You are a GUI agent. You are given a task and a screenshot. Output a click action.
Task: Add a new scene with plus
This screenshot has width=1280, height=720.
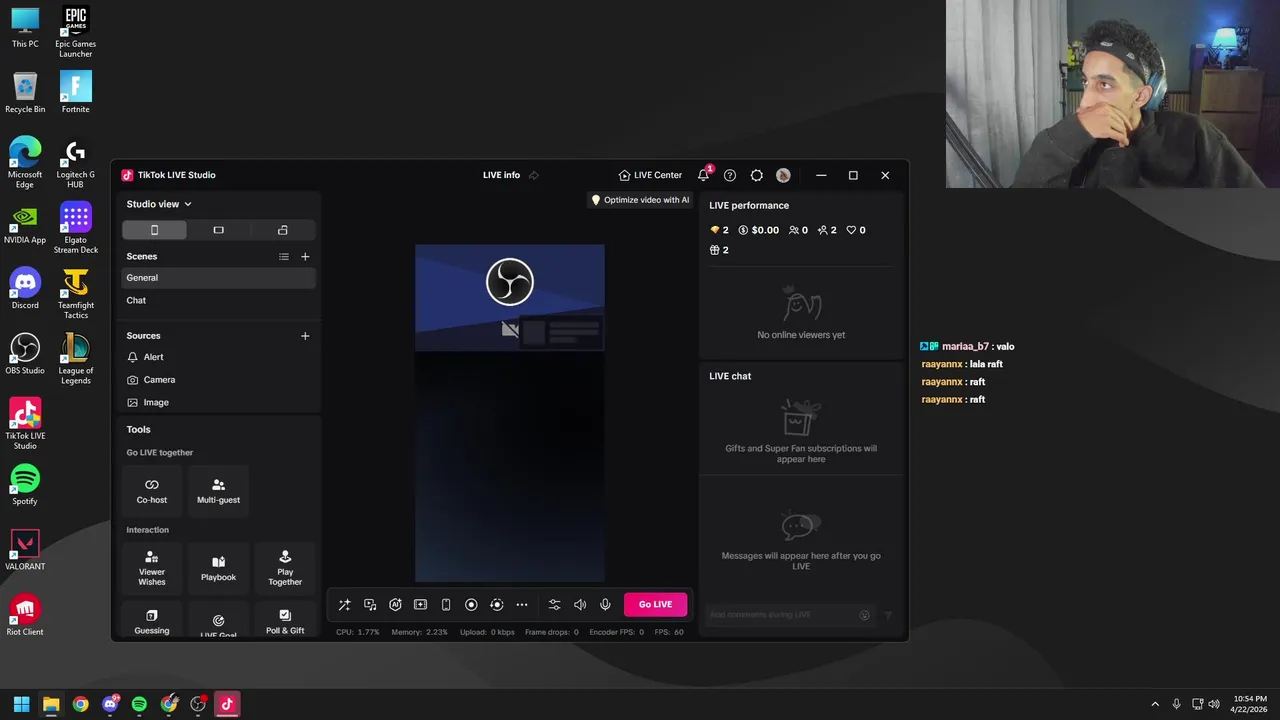[x=305, y=257]
